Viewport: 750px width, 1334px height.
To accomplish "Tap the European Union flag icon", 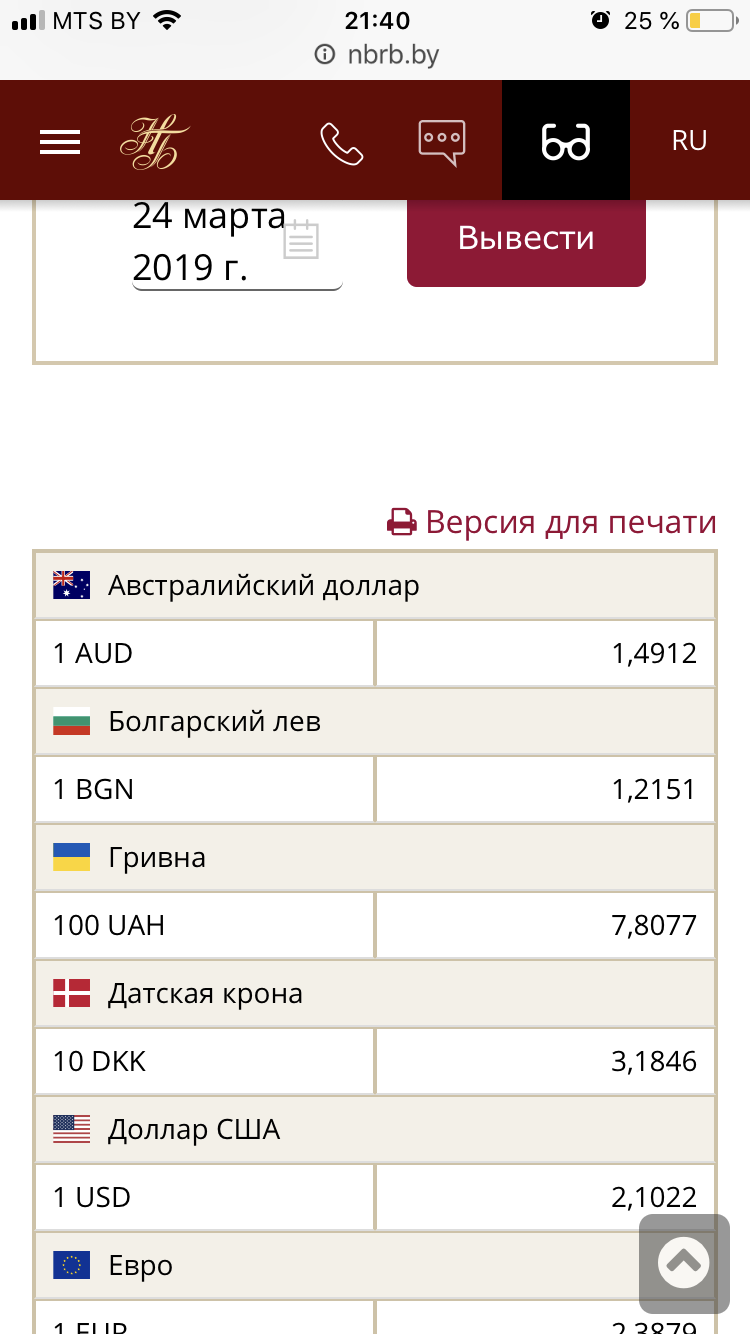I will tap(72, 1265).
